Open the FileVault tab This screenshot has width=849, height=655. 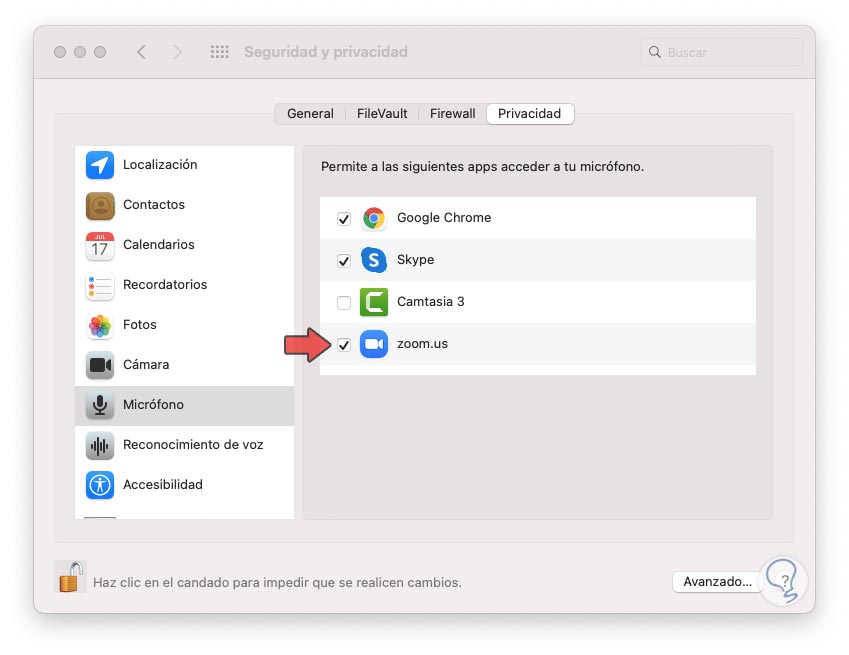pos(382,114)
